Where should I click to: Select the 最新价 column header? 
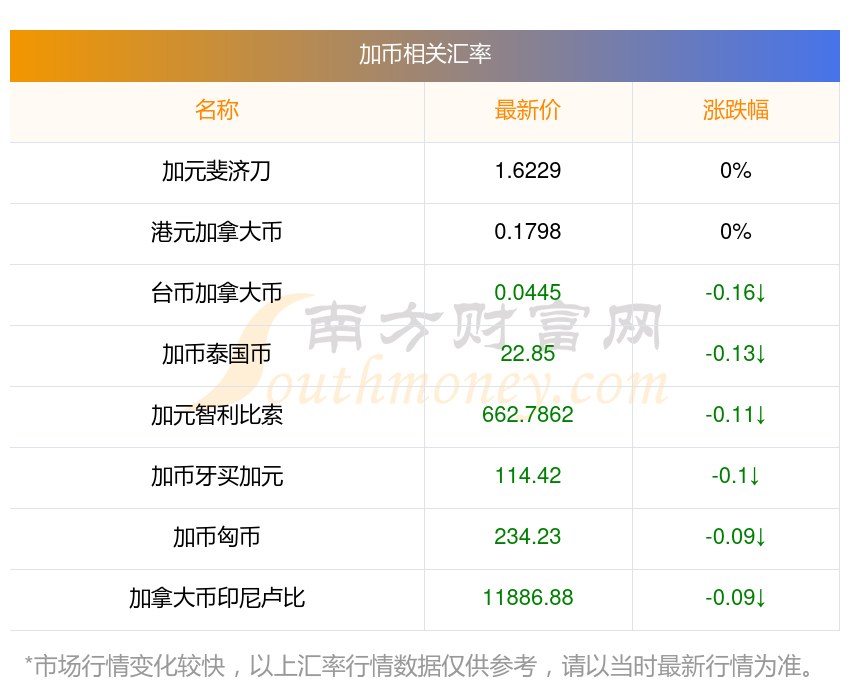pos(528,110)
